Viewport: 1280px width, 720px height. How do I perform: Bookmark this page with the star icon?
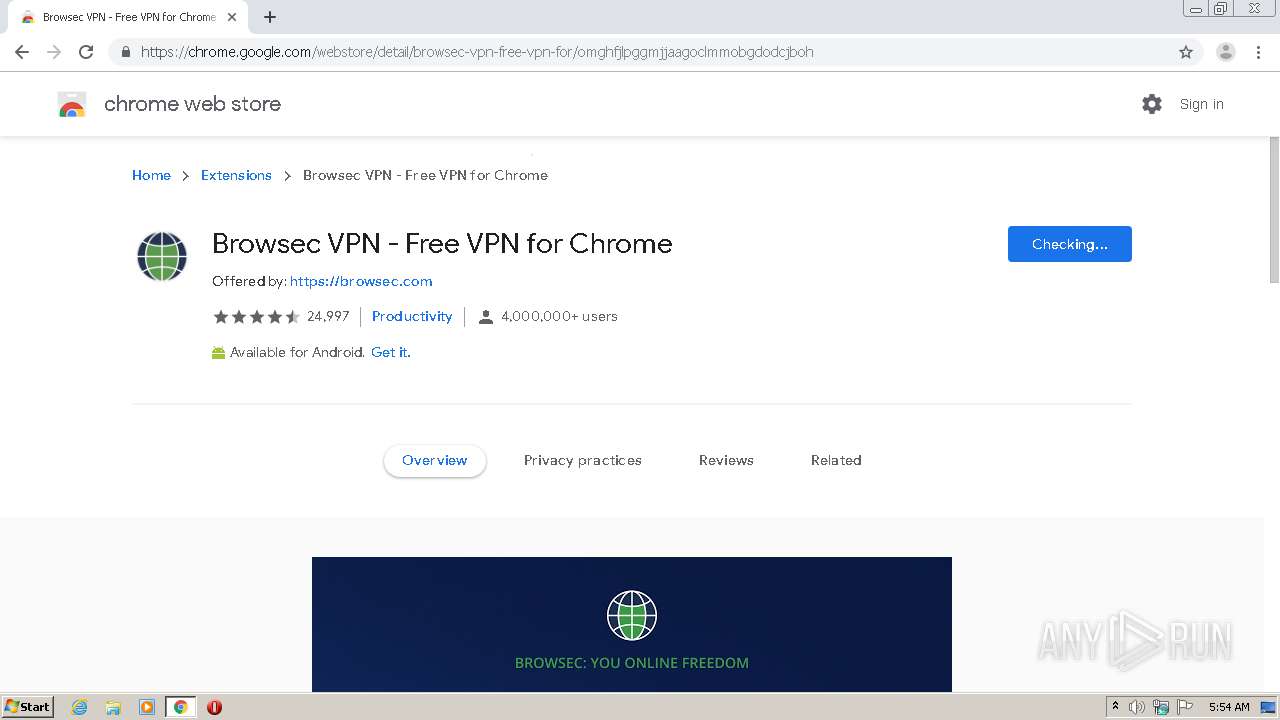[1186, 52]
